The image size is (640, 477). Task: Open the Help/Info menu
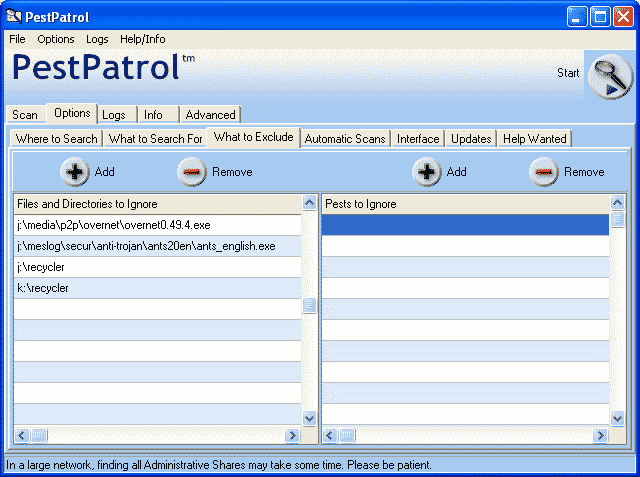pos(142,39)
